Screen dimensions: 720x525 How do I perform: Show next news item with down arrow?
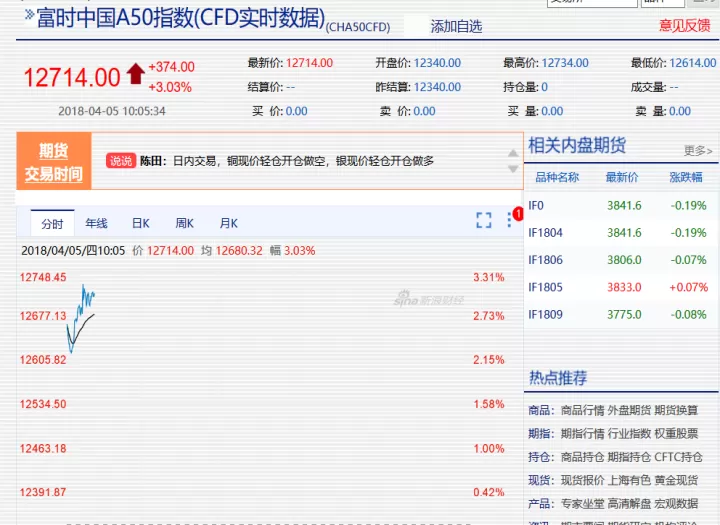(x=513, y=169)
